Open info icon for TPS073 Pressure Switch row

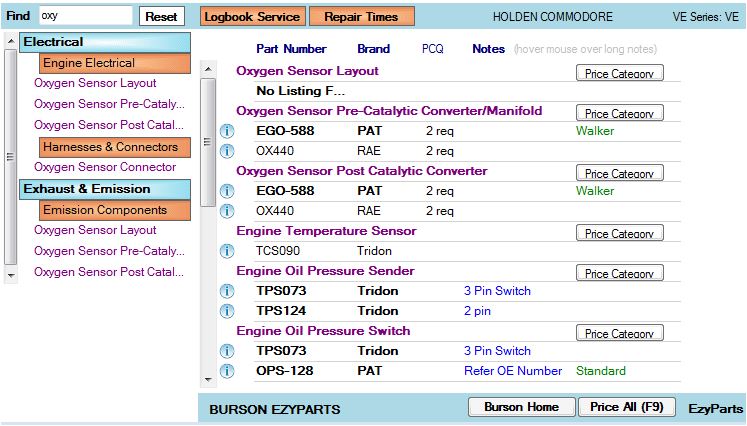coord(227,351)
